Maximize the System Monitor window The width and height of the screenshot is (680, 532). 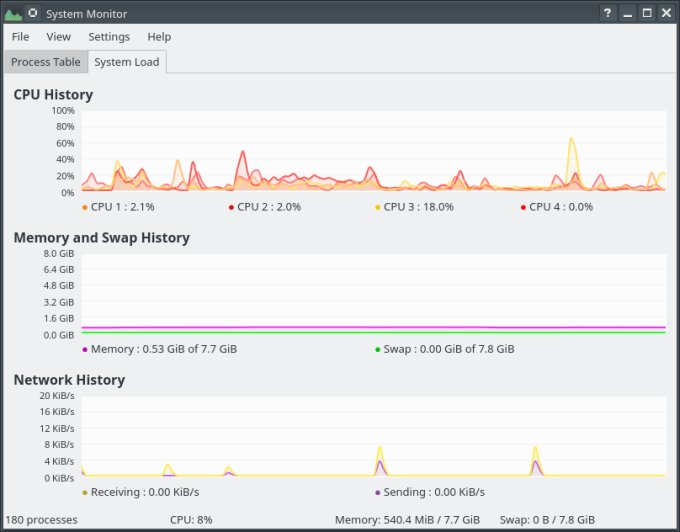click(x=647, y=13)
